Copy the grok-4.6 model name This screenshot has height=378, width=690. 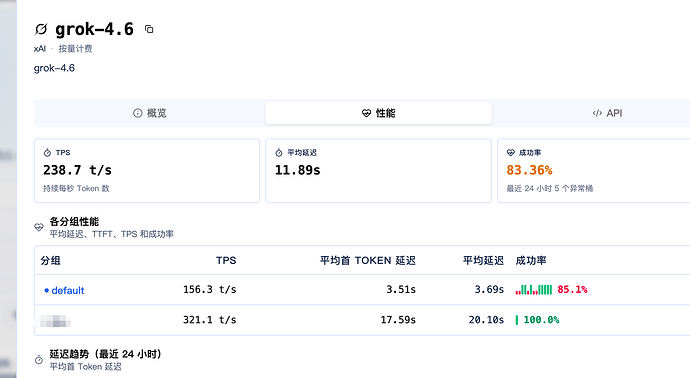click(x=149, y=29)
